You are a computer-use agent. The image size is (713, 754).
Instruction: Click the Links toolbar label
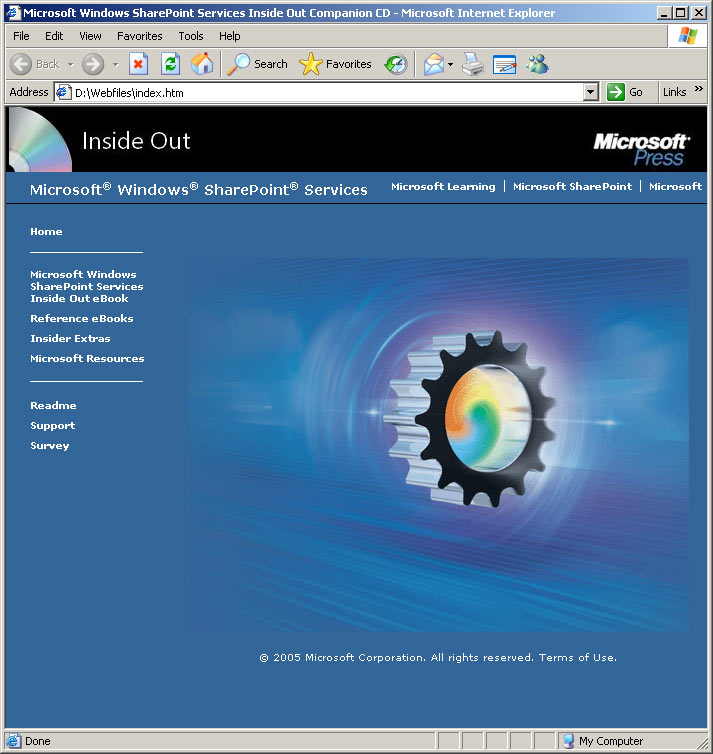pos(675,92)
